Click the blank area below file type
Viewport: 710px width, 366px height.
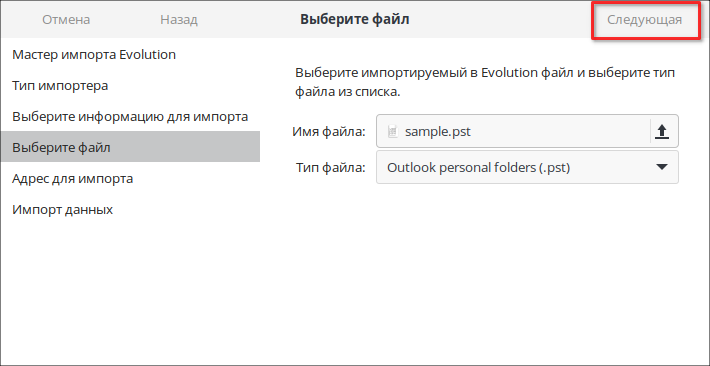tap(485, 272)
